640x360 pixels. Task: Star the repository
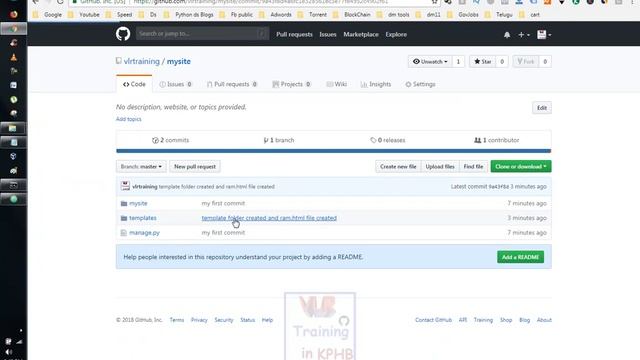click(x=482, y=62)
